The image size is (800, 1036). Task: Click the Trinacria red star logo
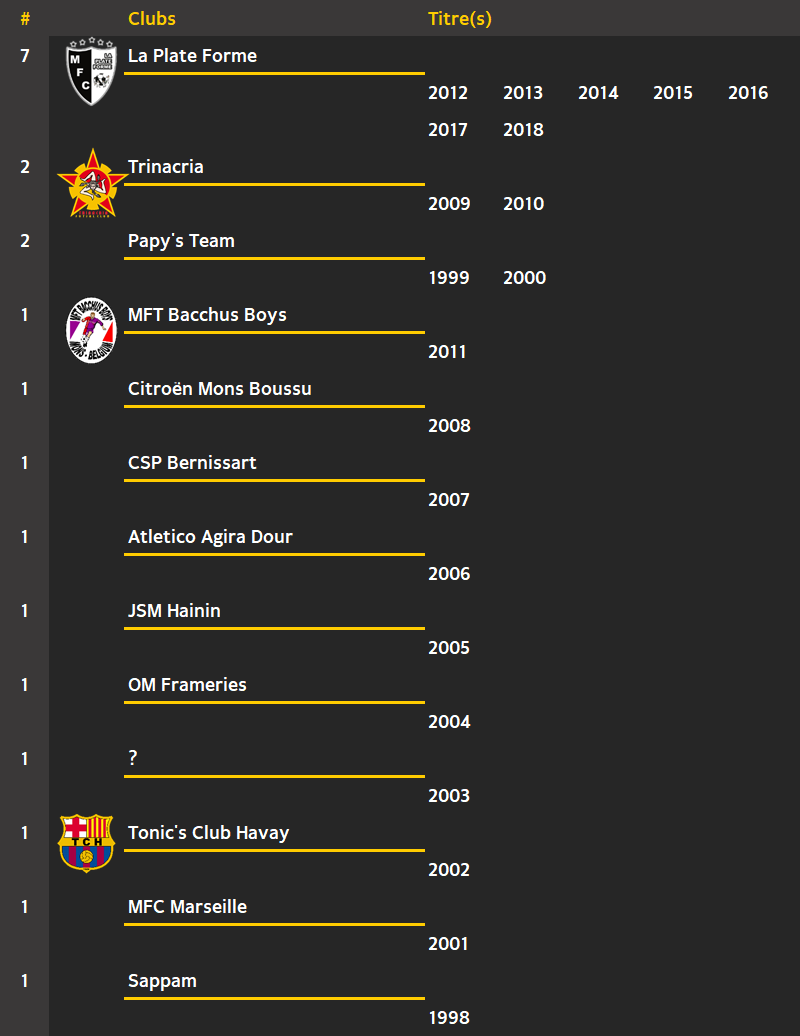pos(92,183)
